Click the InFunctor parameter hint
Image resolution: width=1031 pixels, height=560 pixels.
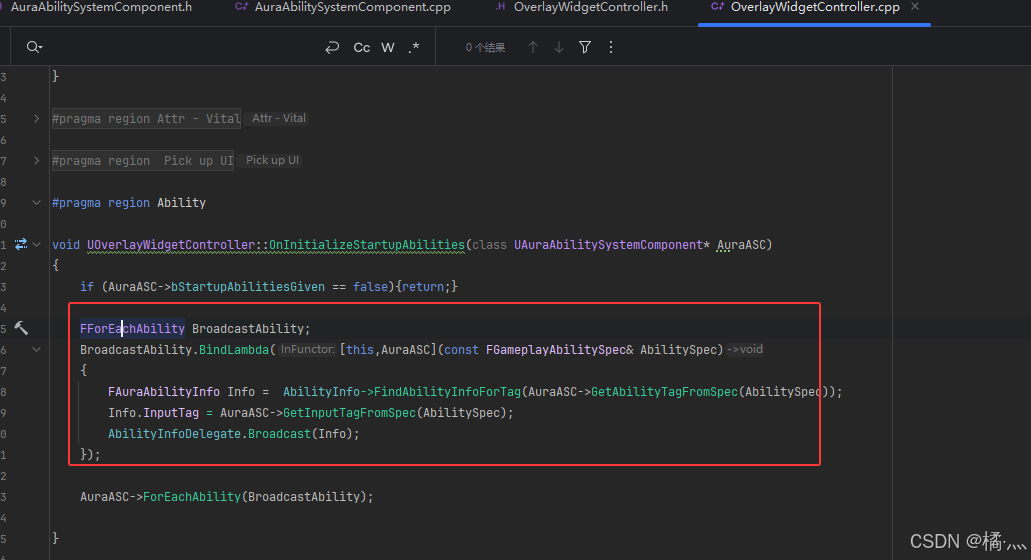[308, 349]
